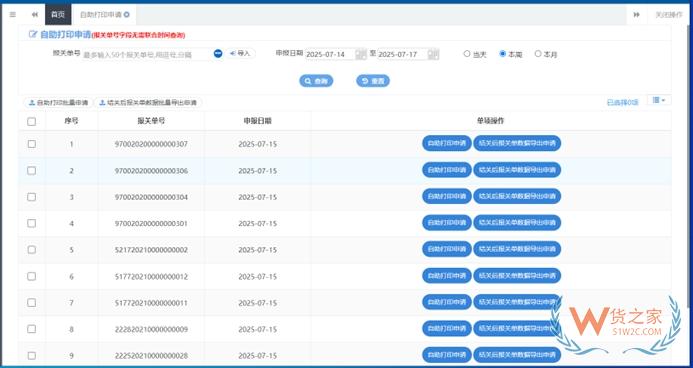Screen dimensions: 693x368
Task: Open the calendar icon for end date
Action: point(433,54)
